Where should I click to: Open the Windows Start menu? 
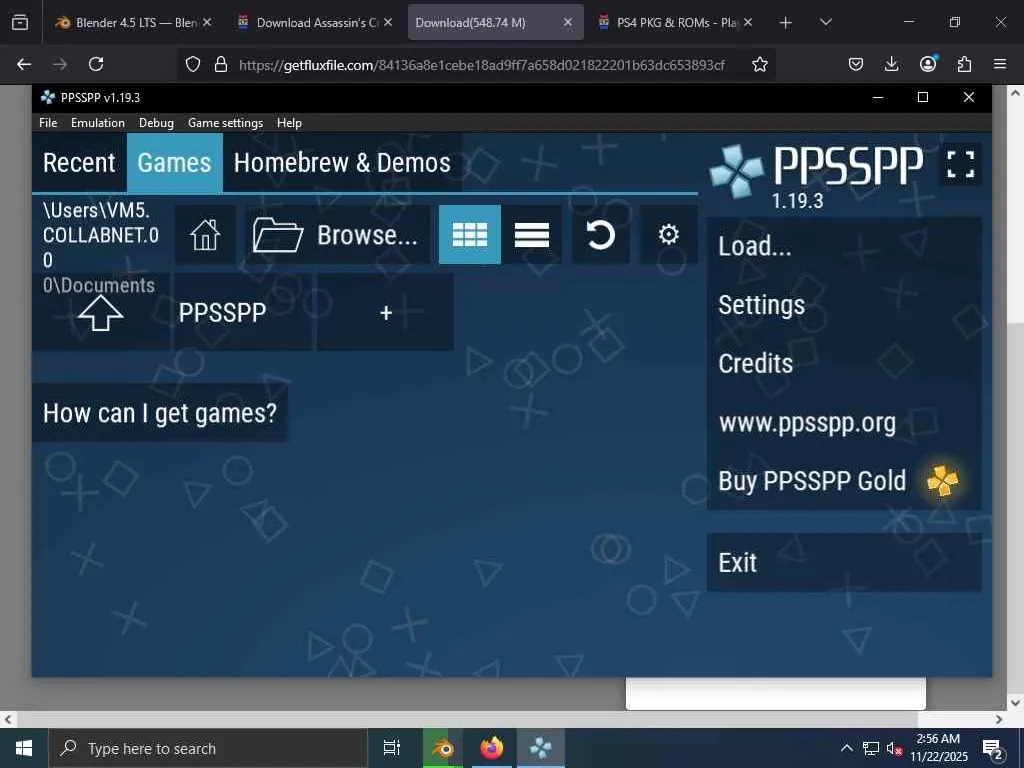tap(24, 748)
